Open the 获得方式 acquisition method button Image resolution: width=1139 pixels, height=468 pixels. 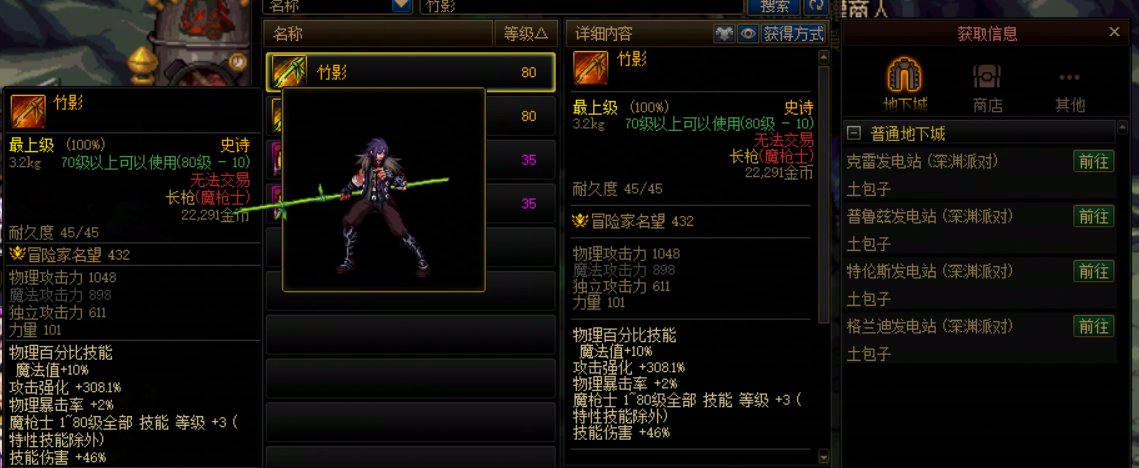(x=793, y=33)
